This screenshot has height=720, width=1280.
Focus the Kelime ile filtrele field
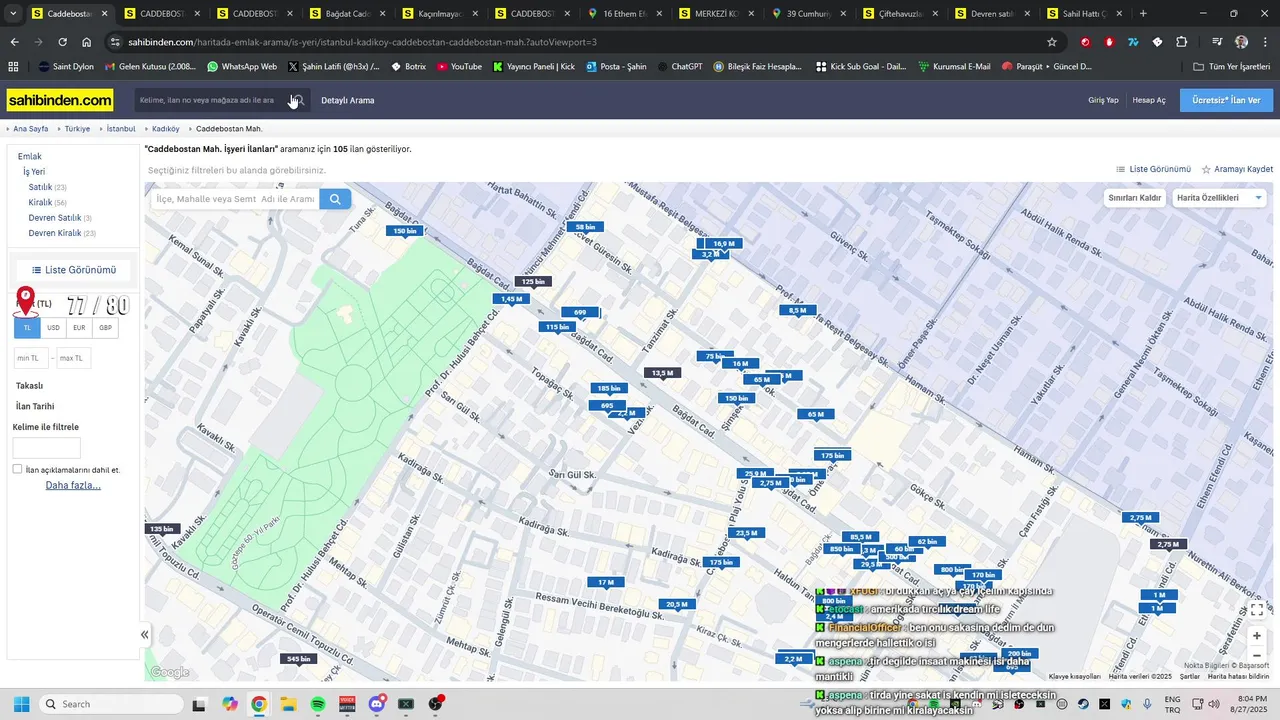point(47,448)
